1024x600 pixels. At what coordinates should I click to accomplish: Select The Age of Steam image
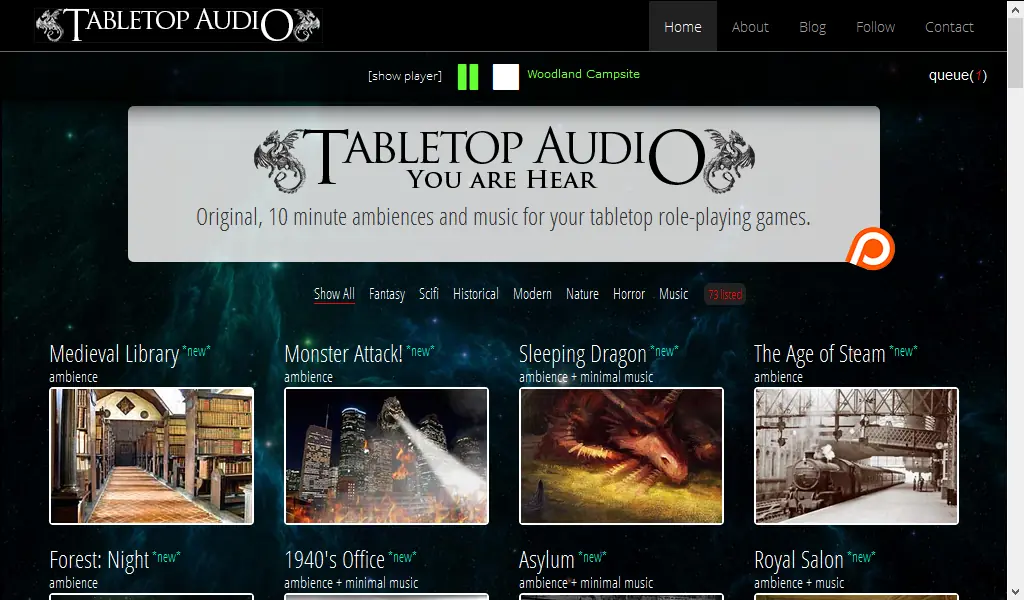coord(856,456)
